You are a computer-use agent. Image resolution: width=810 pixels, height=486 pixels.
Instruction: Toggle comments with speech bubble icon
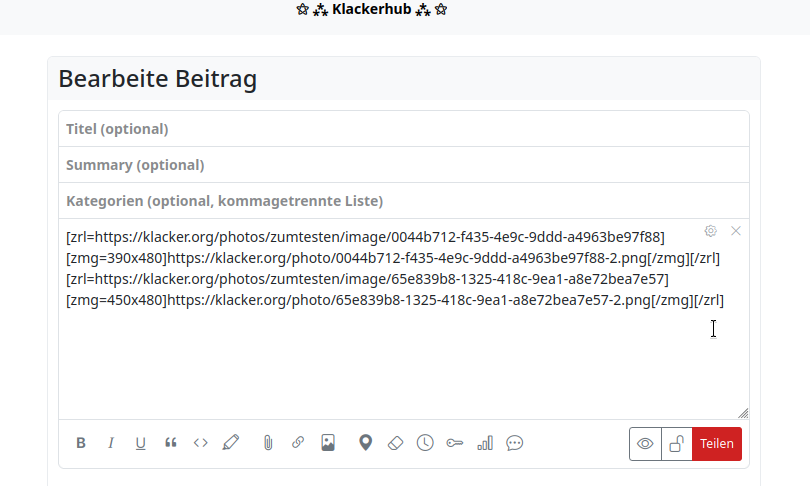[515, 443]
